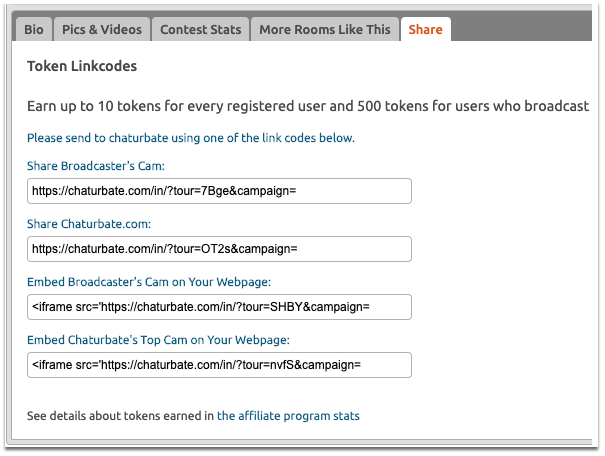Click the Embed Broadcaster's Cam iframe field
The height and width of the screenshot is (456, 605).
[x=219, y=307]
